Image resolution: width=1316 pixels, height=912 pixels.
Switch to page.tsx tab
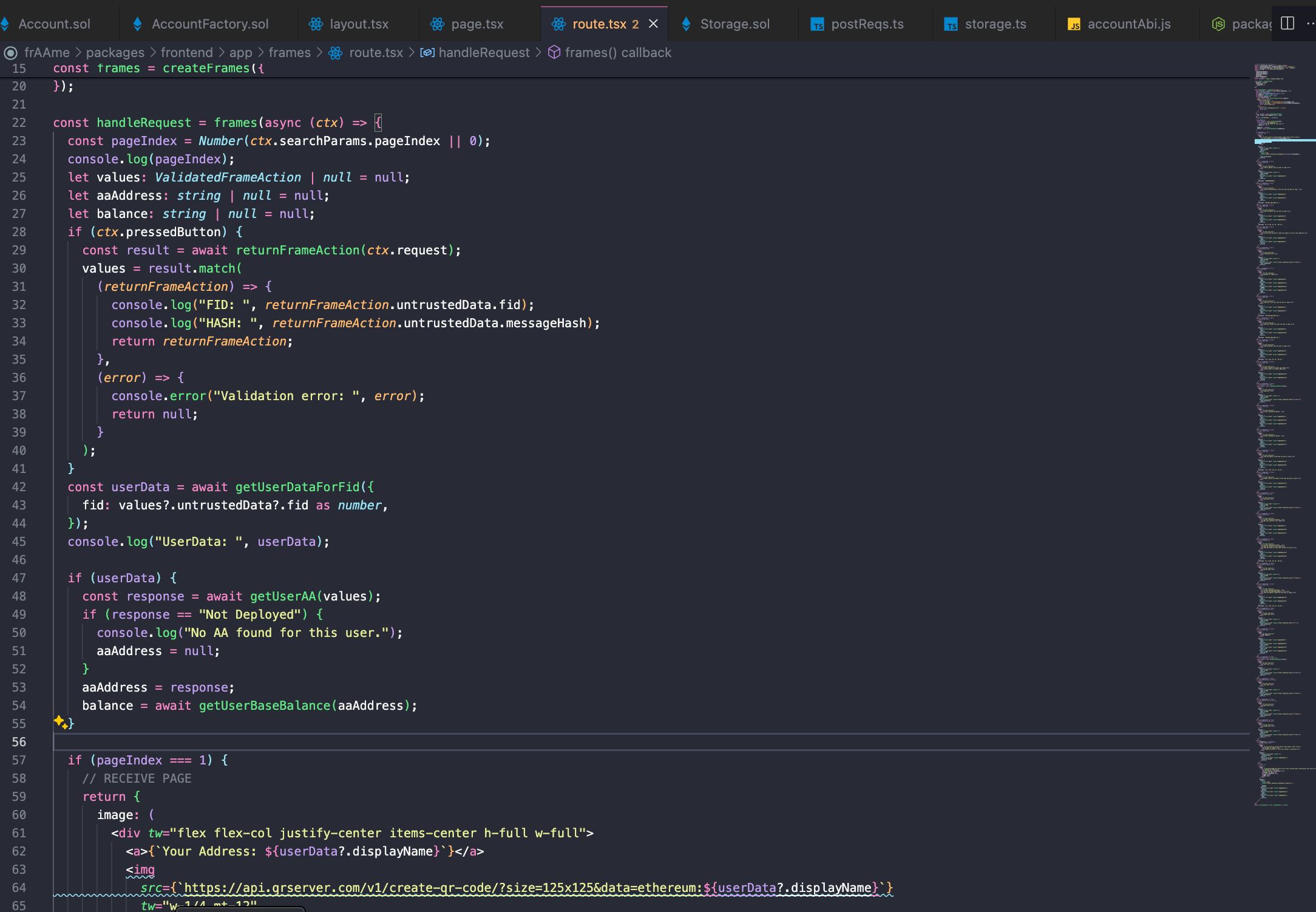477,24
